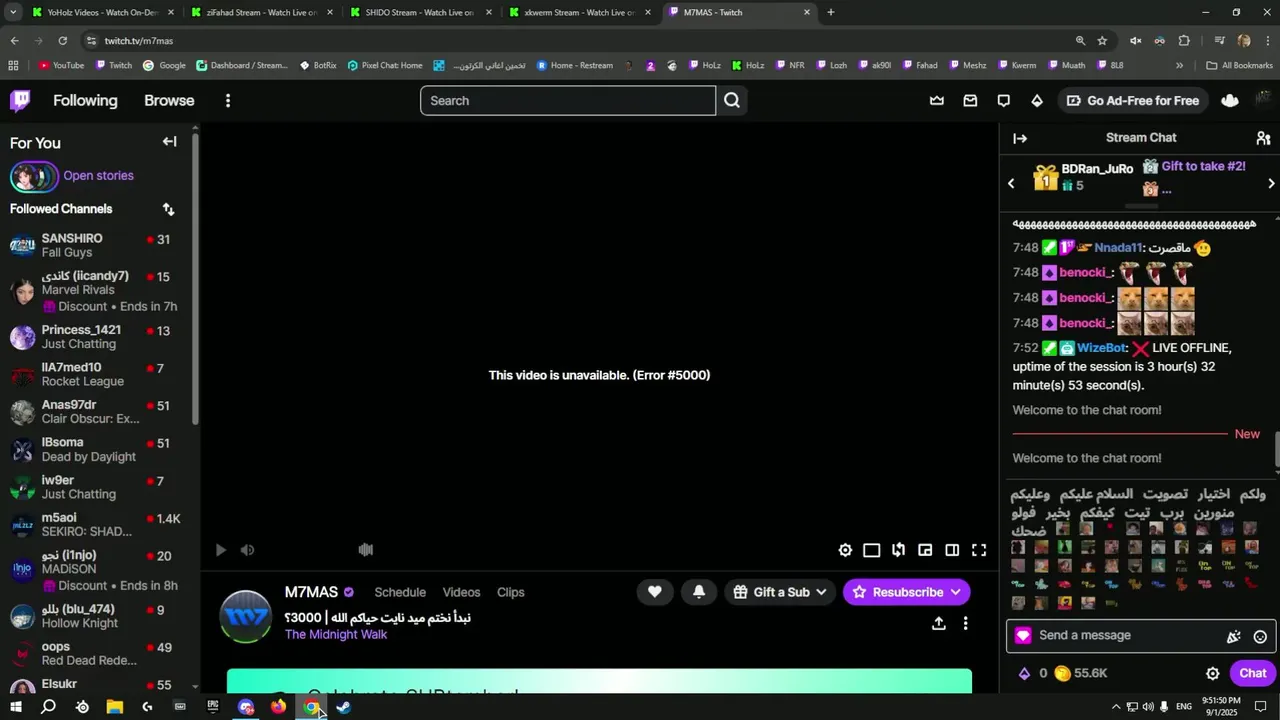Open chat settings gear
The image size is (1280, 720).
tap(1212, 673)
